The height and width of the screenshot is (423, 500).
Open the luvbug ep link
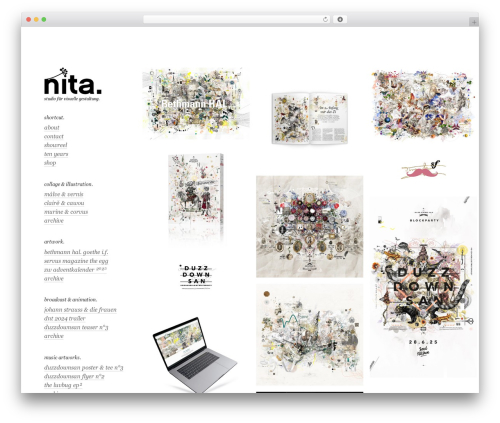tap(63, 385)
